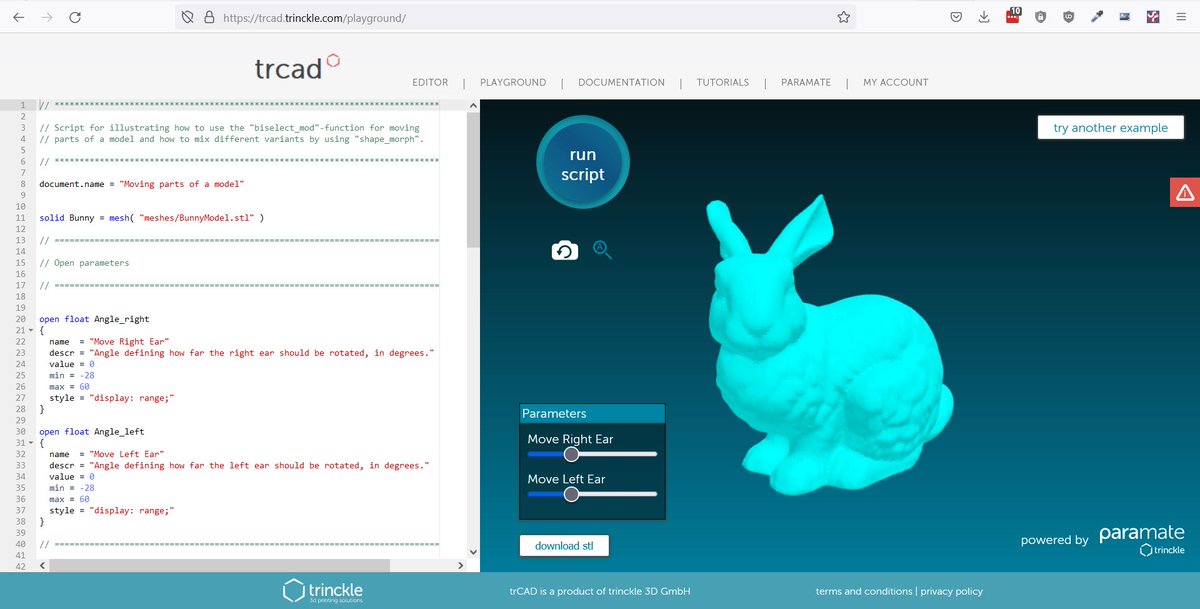
Task: Click the trcad logo
Action: click(x=297, y=67)
